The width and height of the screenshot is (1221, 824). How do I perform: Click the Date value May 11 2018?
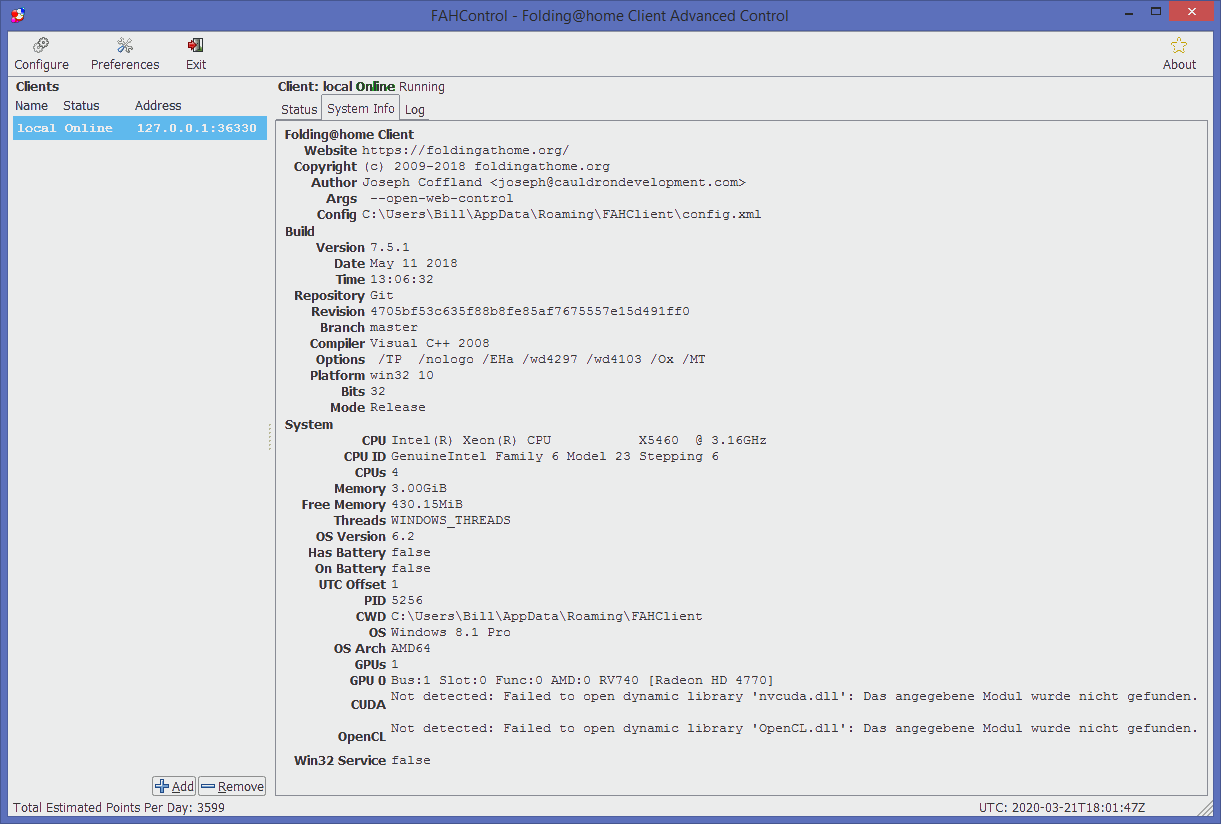[414, 263]
